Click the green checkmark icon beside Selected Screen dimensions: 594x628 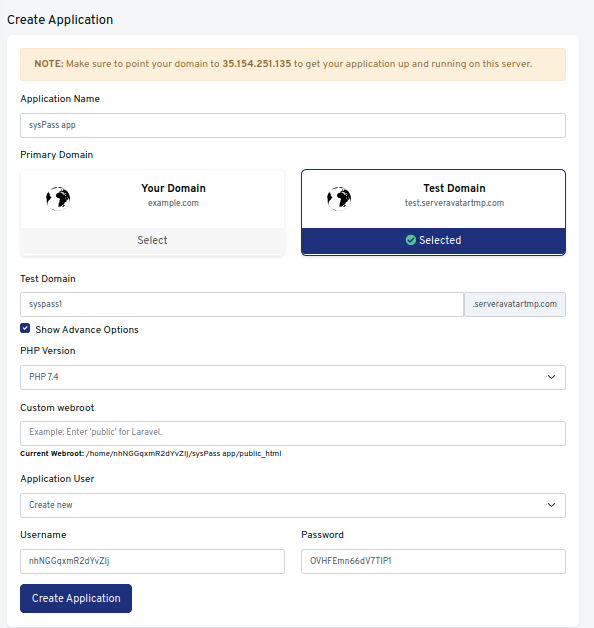(411, 240)
